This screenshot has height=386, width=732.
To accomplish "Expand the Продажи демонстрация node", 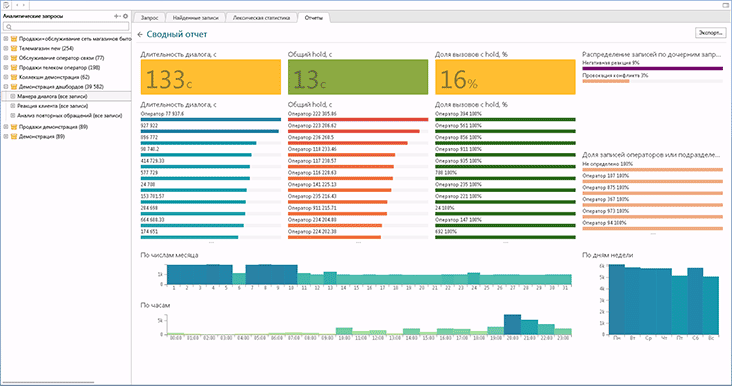I will [x=6, y=127].
